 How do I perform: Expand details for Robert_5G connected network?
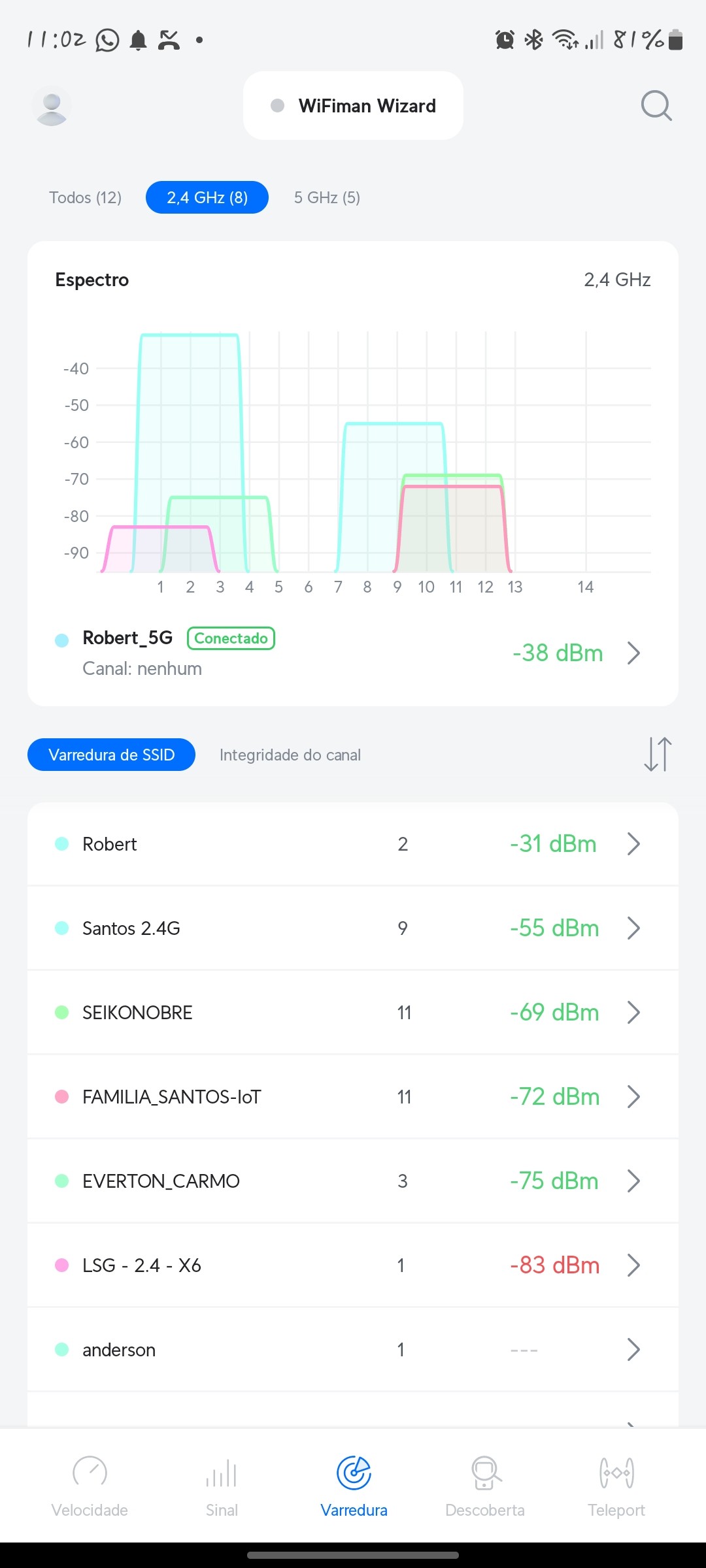coord(633,653)
